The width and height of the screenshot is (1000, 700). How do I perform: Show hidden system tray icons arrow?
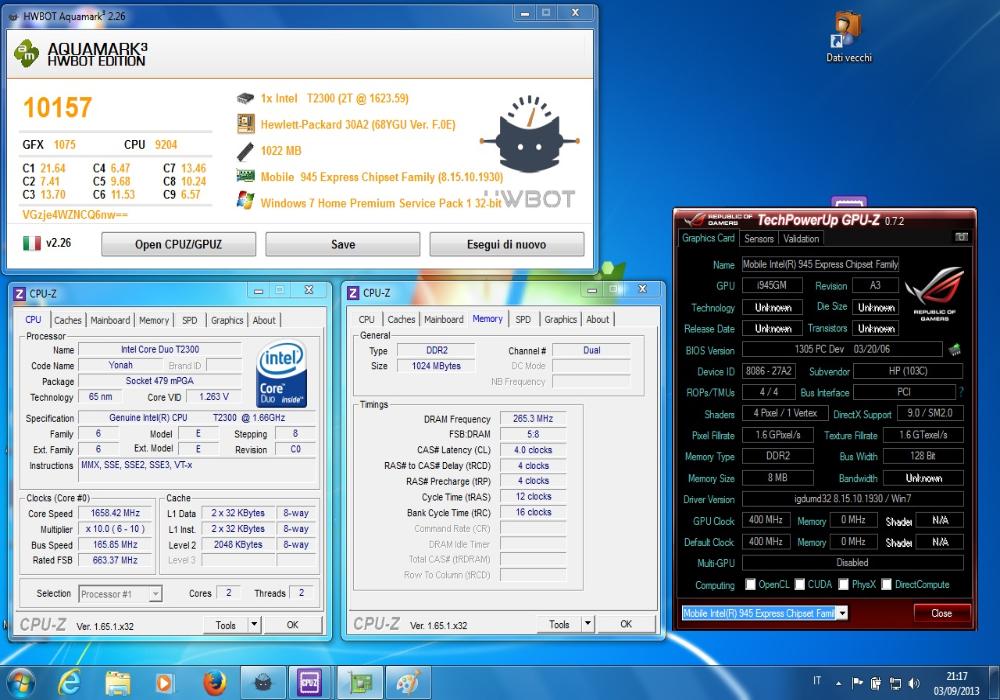[x=838, y=683]
